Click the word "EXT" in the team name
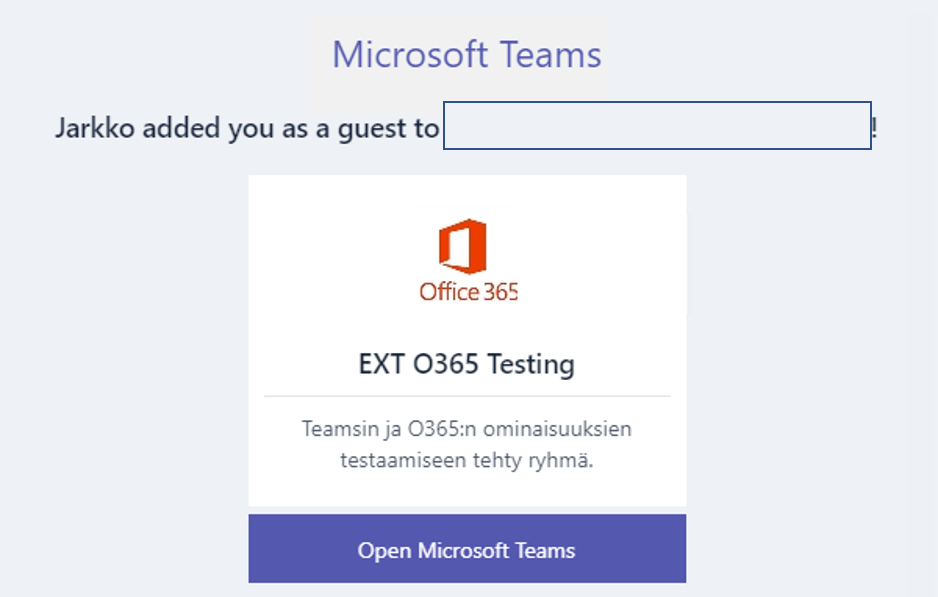Screen dimensions: 938x597 click(381, 363)
